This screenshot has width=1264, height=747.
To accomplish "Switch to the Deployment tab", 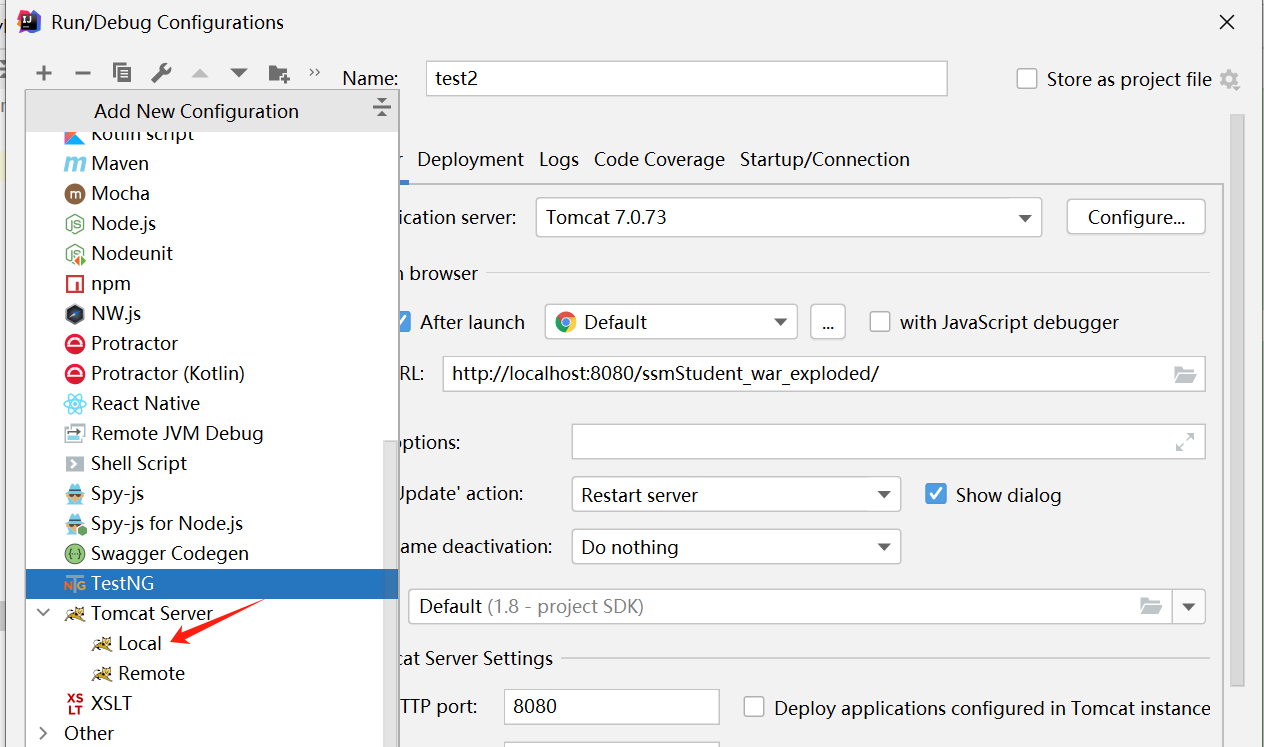I will (x=470, y=159).
